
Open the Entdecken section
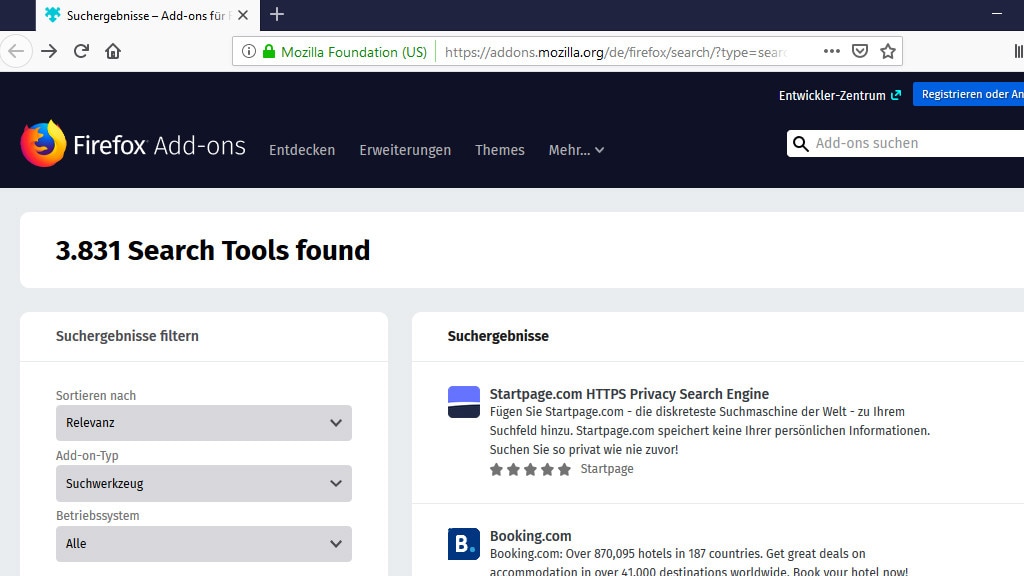point(302,150)
